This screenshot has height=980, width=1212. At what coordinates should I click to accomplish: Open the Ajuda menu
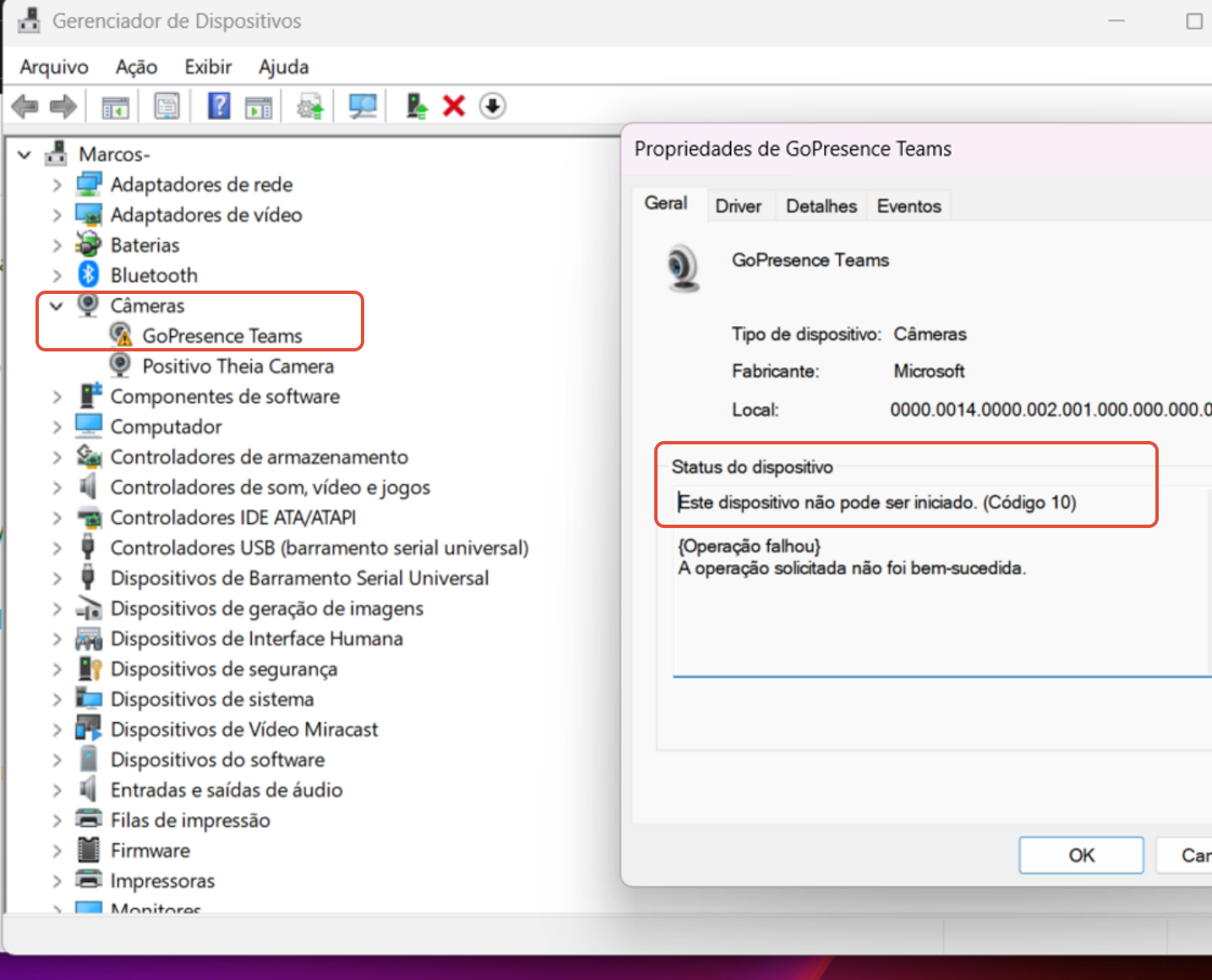283,67
